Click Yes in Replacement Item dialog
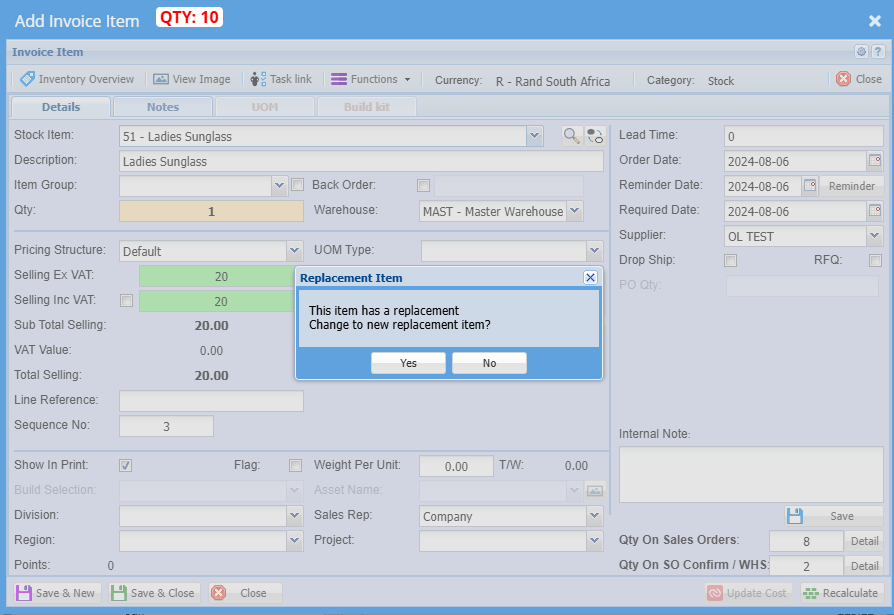 point(408,363)
